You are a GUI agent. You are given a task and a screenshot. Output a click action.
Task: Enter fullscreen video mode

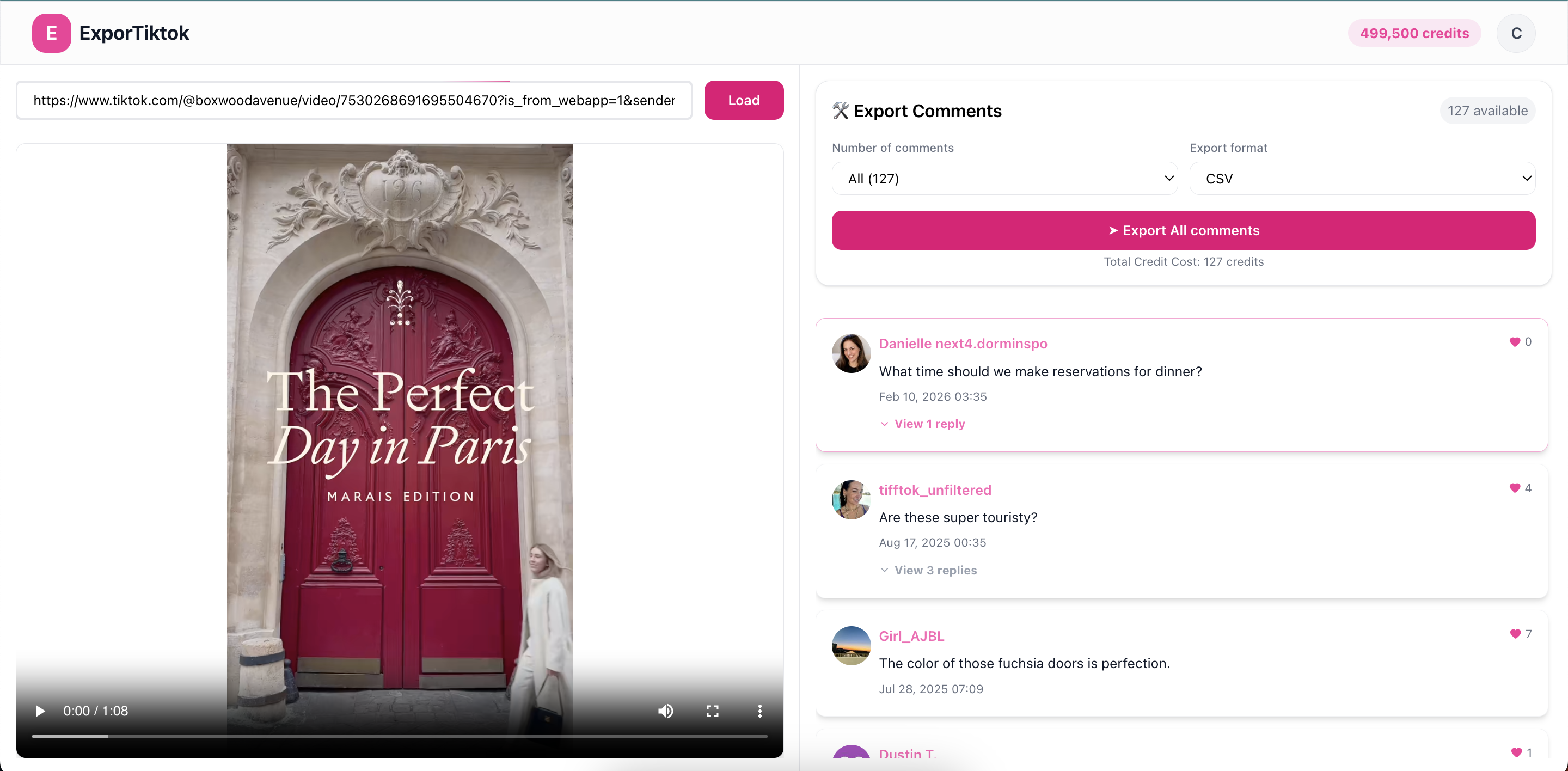(x=712, y=711)
